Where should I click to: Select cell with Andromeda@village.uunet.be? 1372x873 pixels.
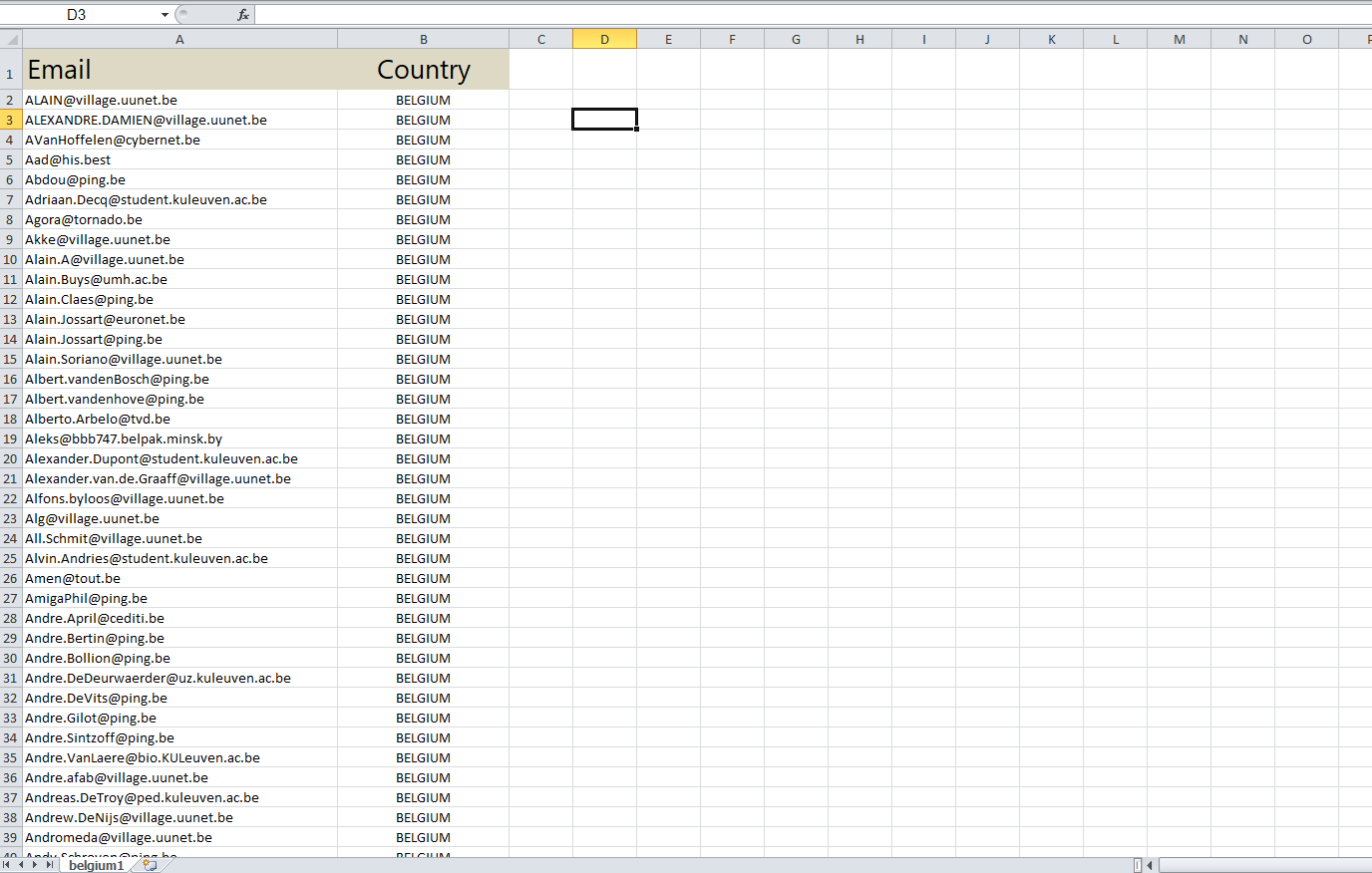[x=179, y=837]
